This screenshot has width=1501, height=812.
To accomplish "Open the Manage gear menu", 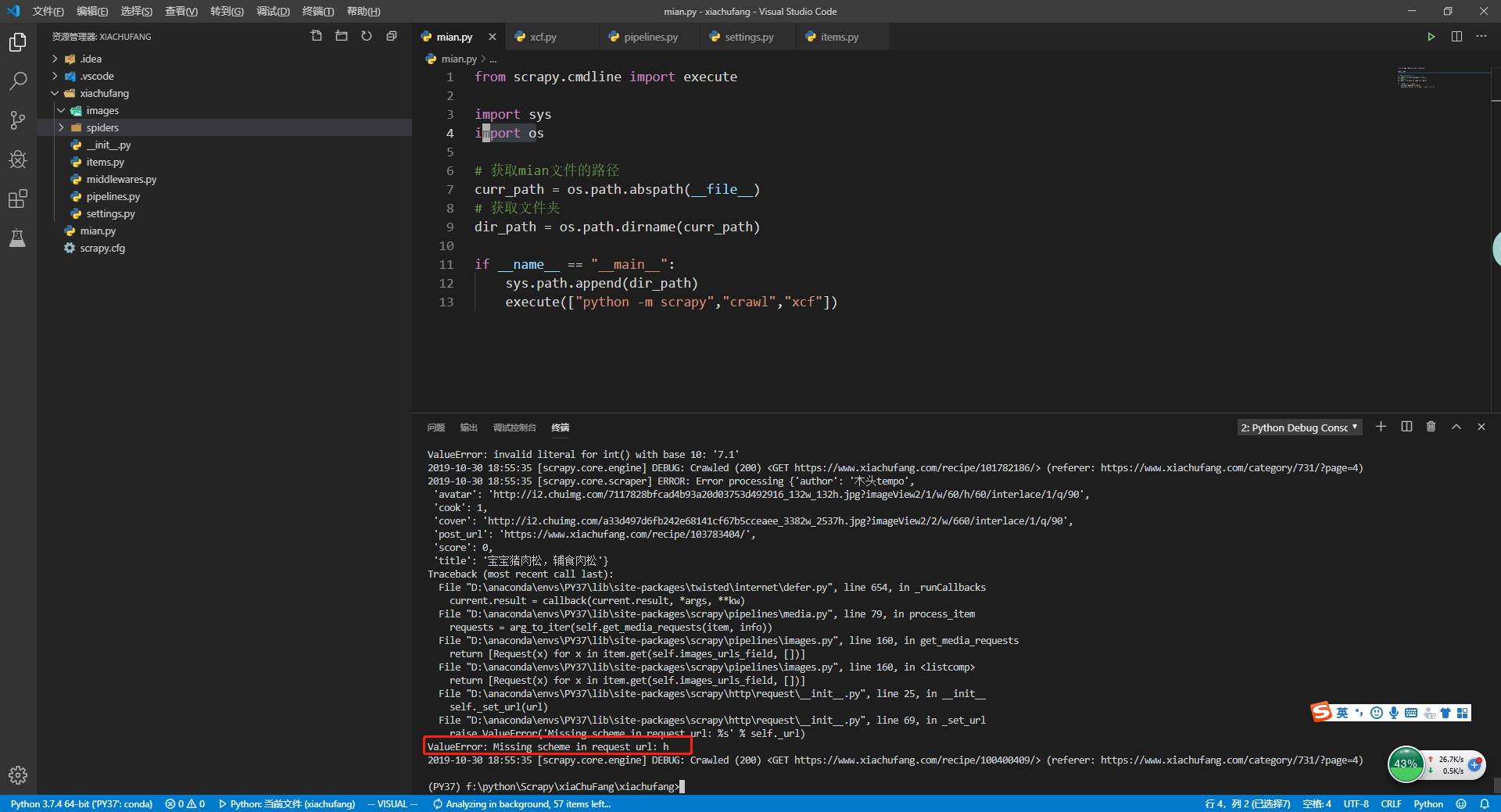I will 18,775.
